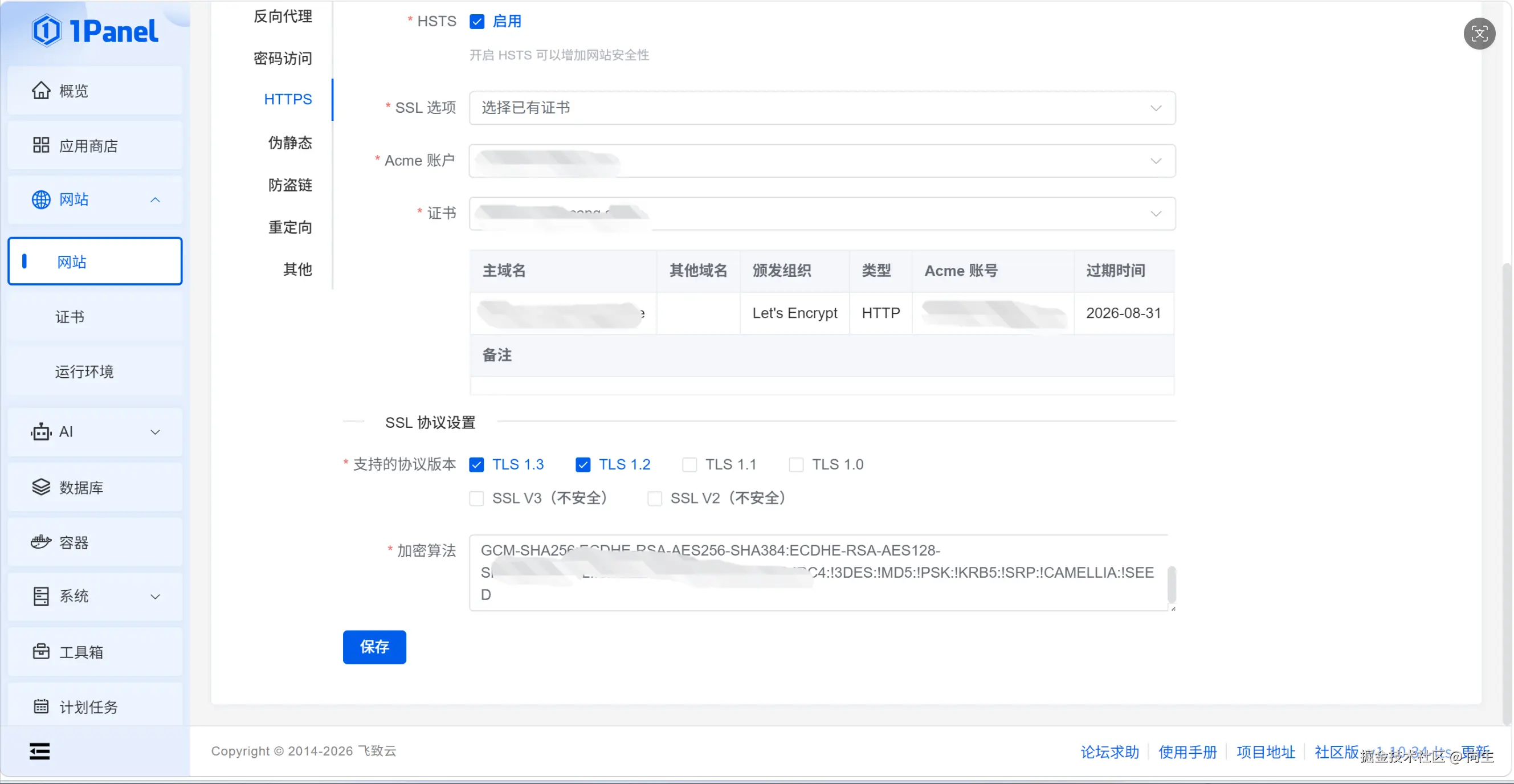Open the 运行环境 sidebar submenu item

click(95, 371)
